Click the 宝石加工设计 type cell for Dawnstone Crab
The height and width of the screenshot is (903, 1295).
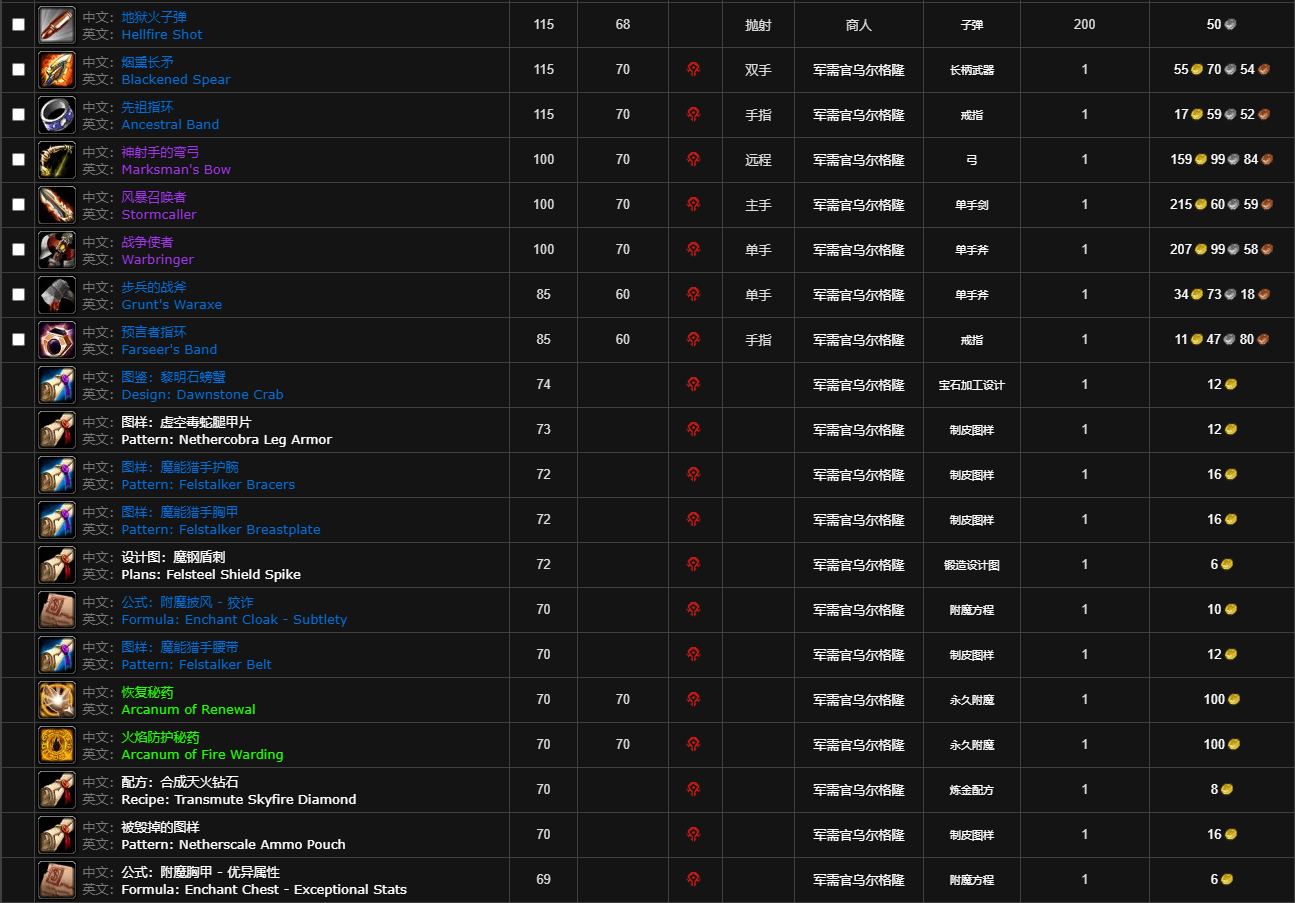point(972,385)
